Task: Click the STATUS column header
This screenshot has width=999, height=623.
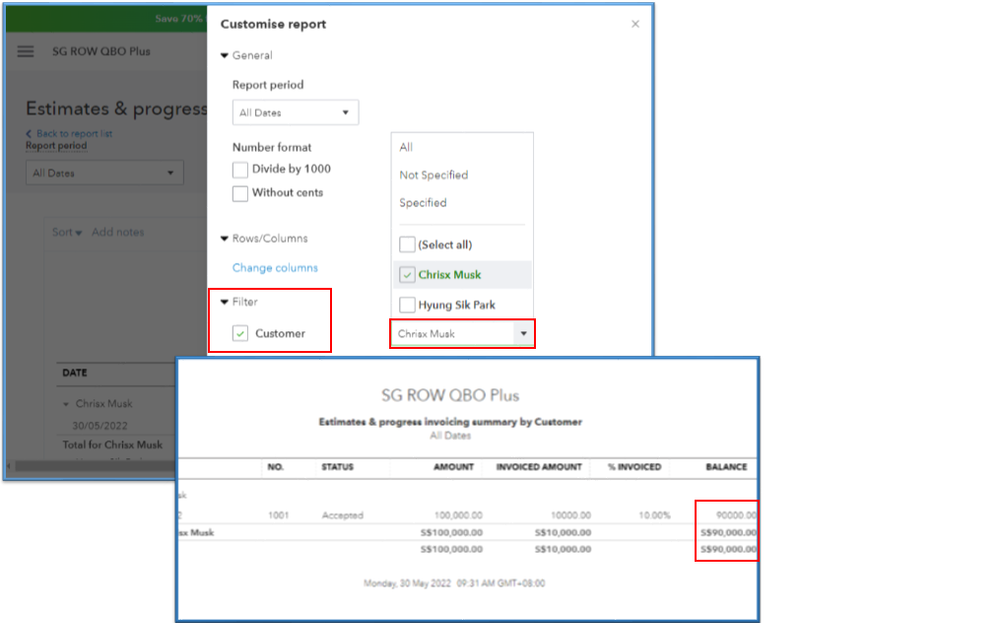Action: click(x=337, y=467)
